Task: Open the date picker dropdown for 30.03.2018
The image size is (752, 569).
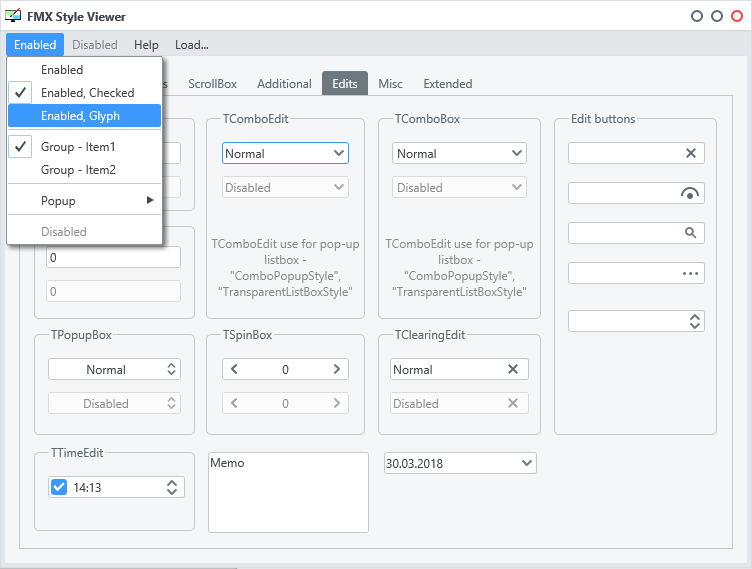Action: pyautogui.click(x=527, y=463)
